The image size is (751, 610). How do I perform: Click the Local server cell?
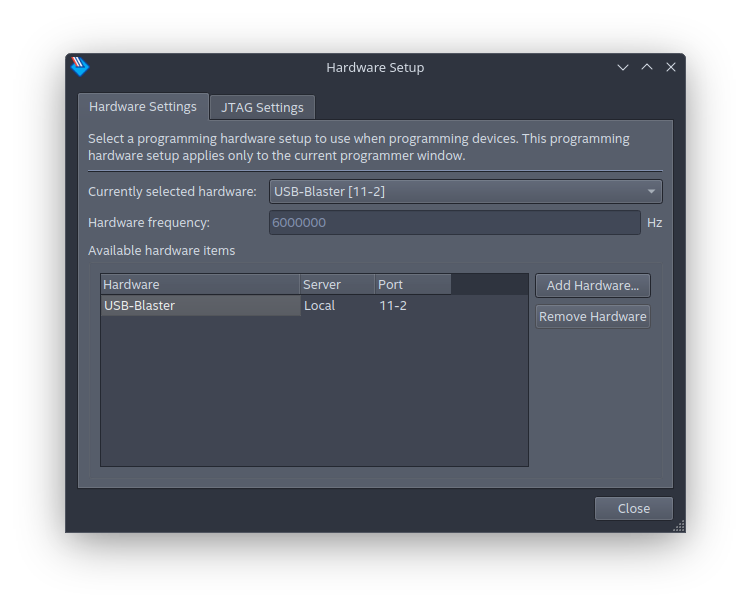pyautogui.click(x=337, y=306)
